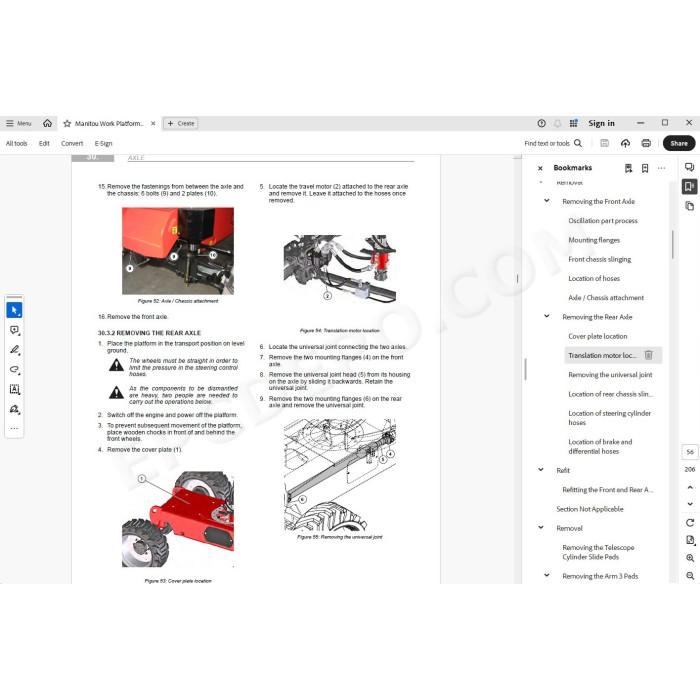Select the add text box tool
Image resolution: width=700 pixels, height=700 pixels.
point(14,389)
